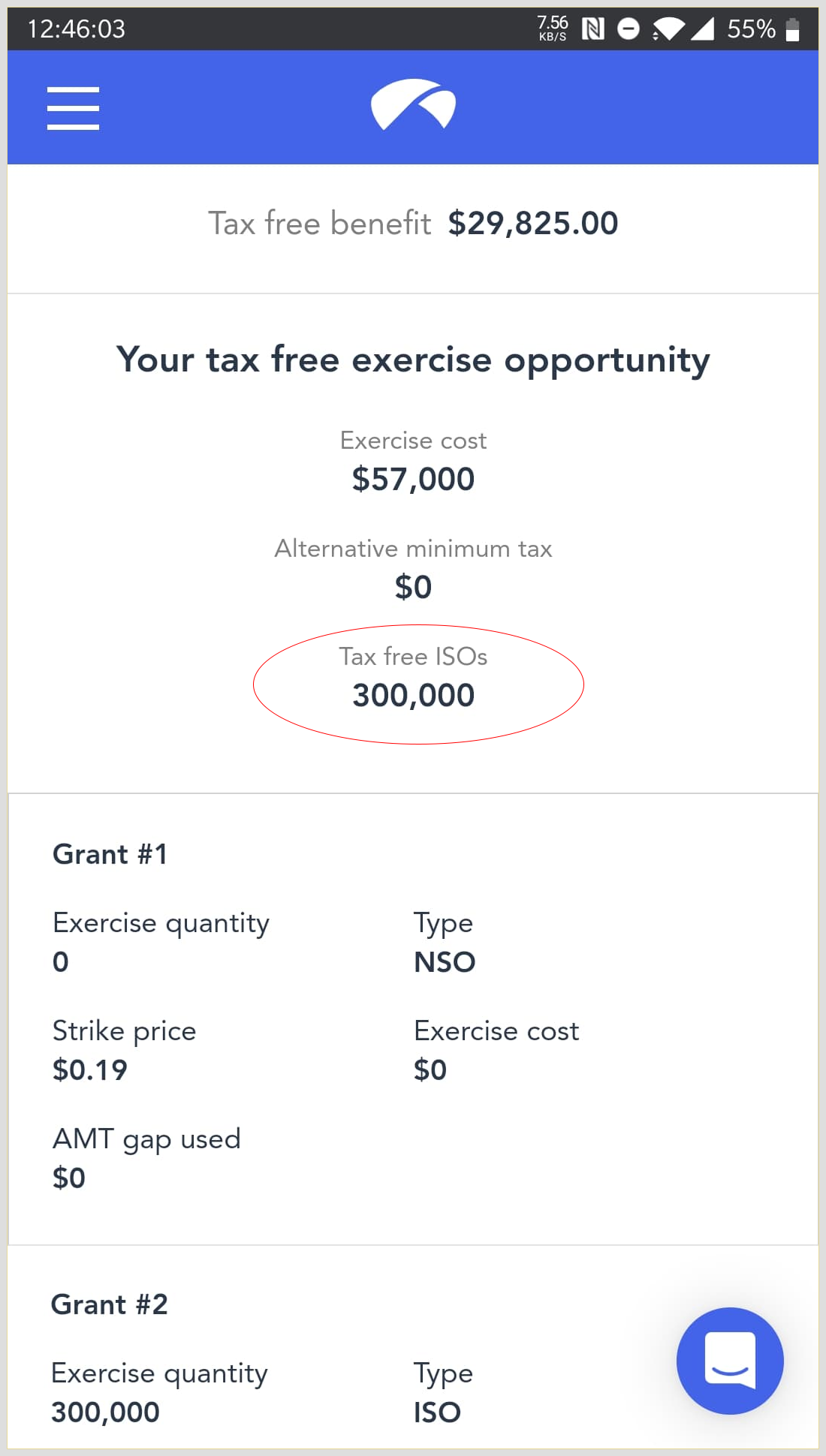Tap the NSO type under Grant #1
Image resolution: width=826 pixels, height=1456 pixels.
point(445,962)
